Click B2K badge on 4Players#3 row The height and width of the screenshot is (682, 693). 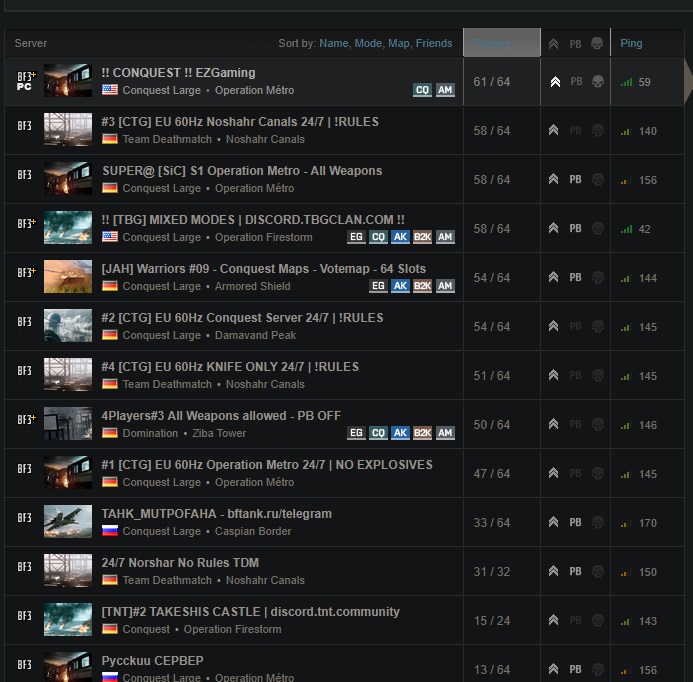pyautogui.click(x=422, y=433)
